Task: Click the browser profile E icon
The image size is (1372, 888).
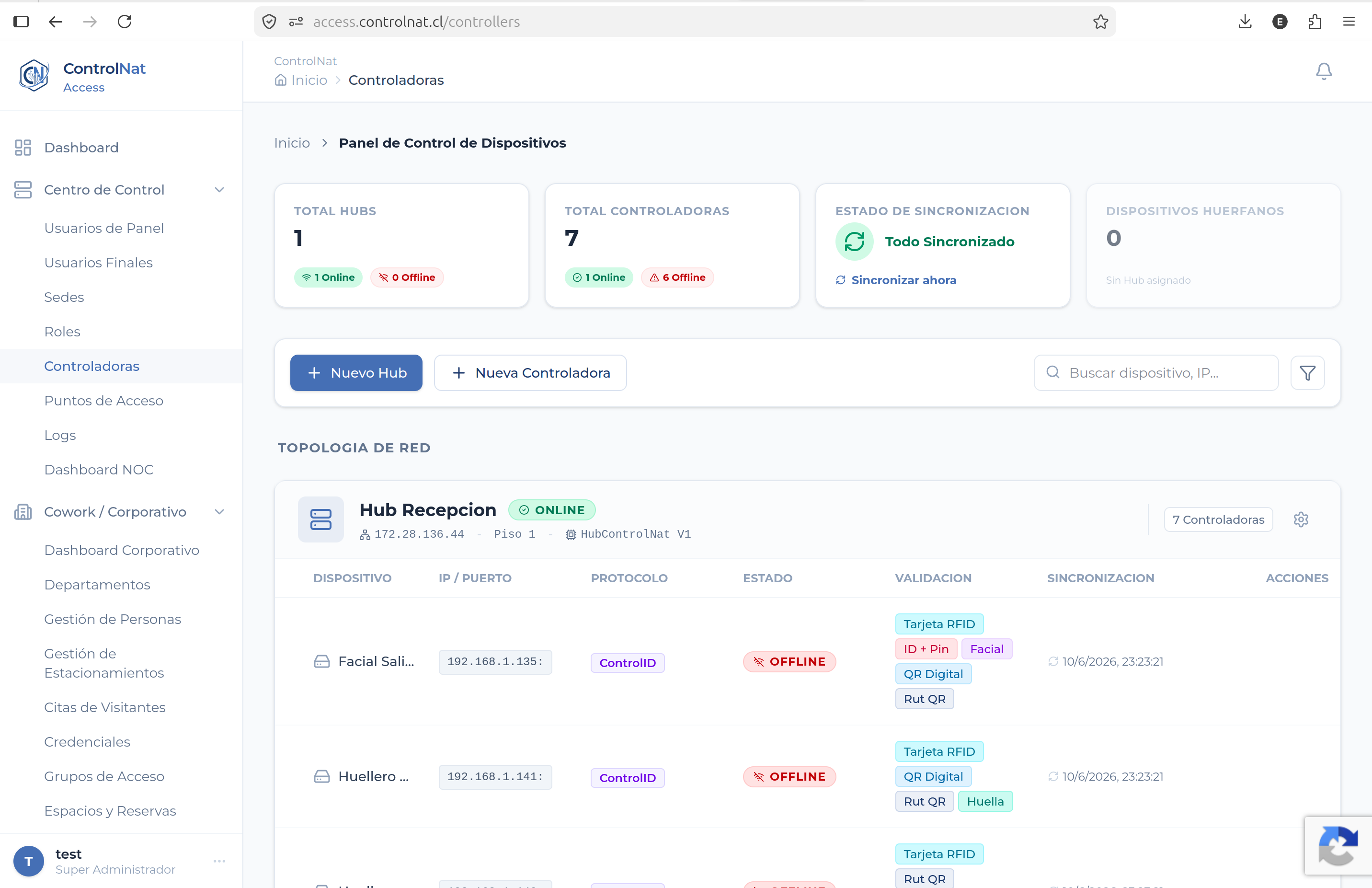Action: pos(1280,22)
